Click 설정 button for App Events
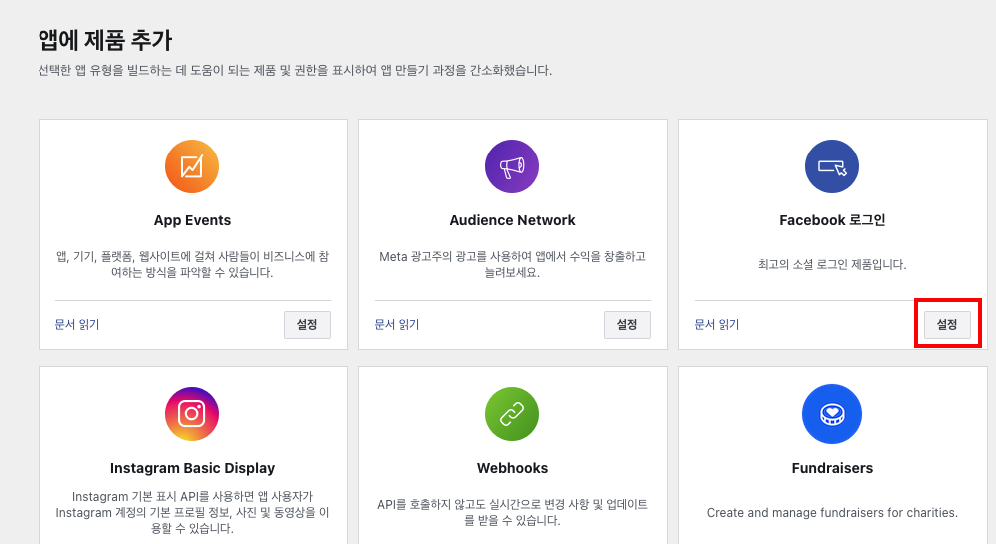Viewport: 996px width, 544px height. click(307, 325)
